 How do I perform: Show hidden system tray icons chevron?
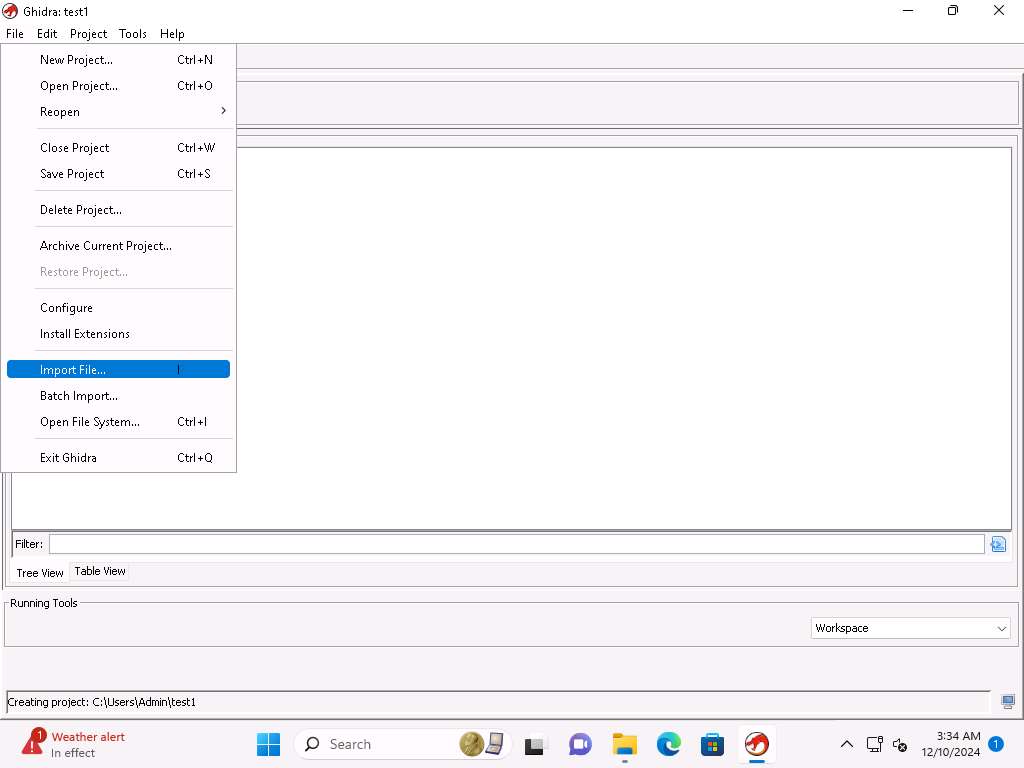(x=846, y=744)
